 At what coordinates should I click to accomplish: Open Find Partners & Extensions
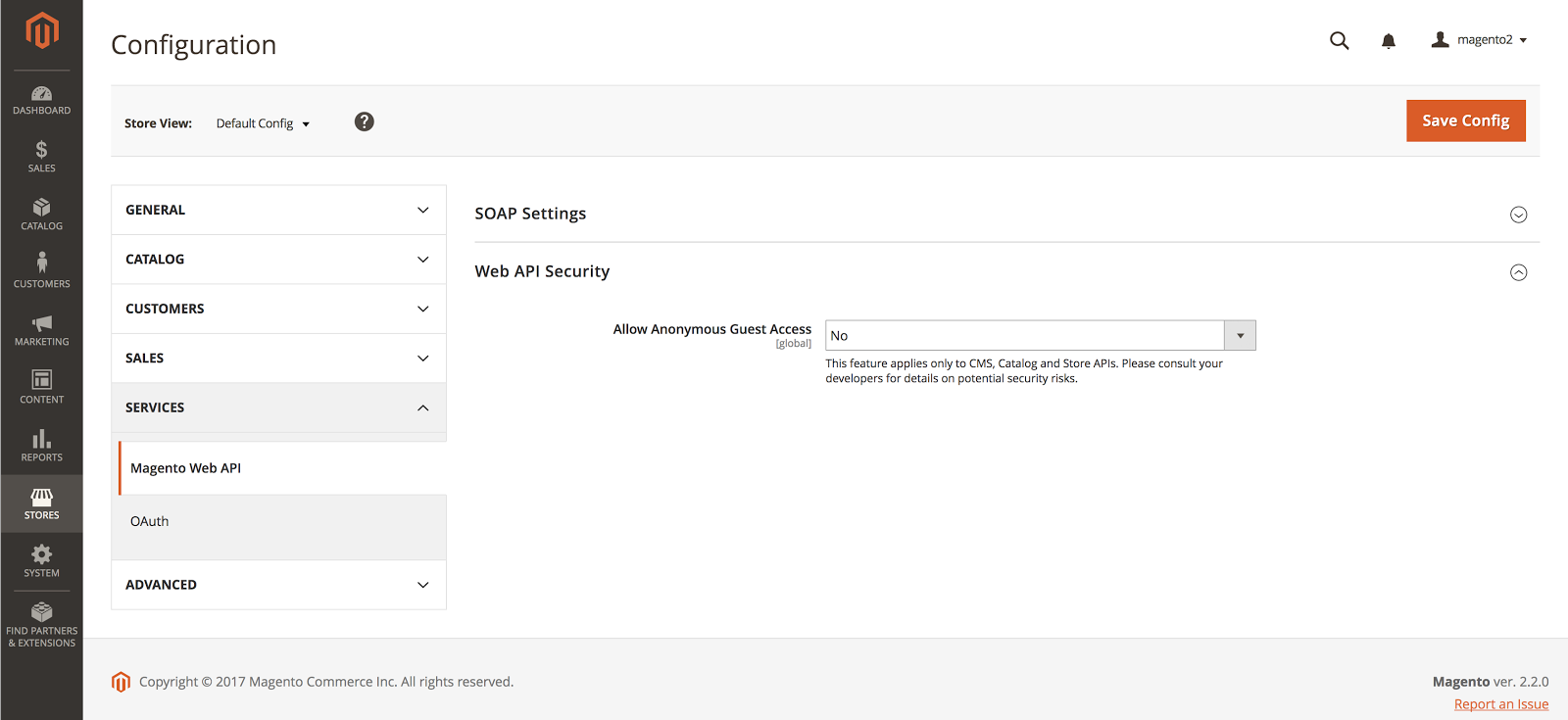click(x=41, y=625)
